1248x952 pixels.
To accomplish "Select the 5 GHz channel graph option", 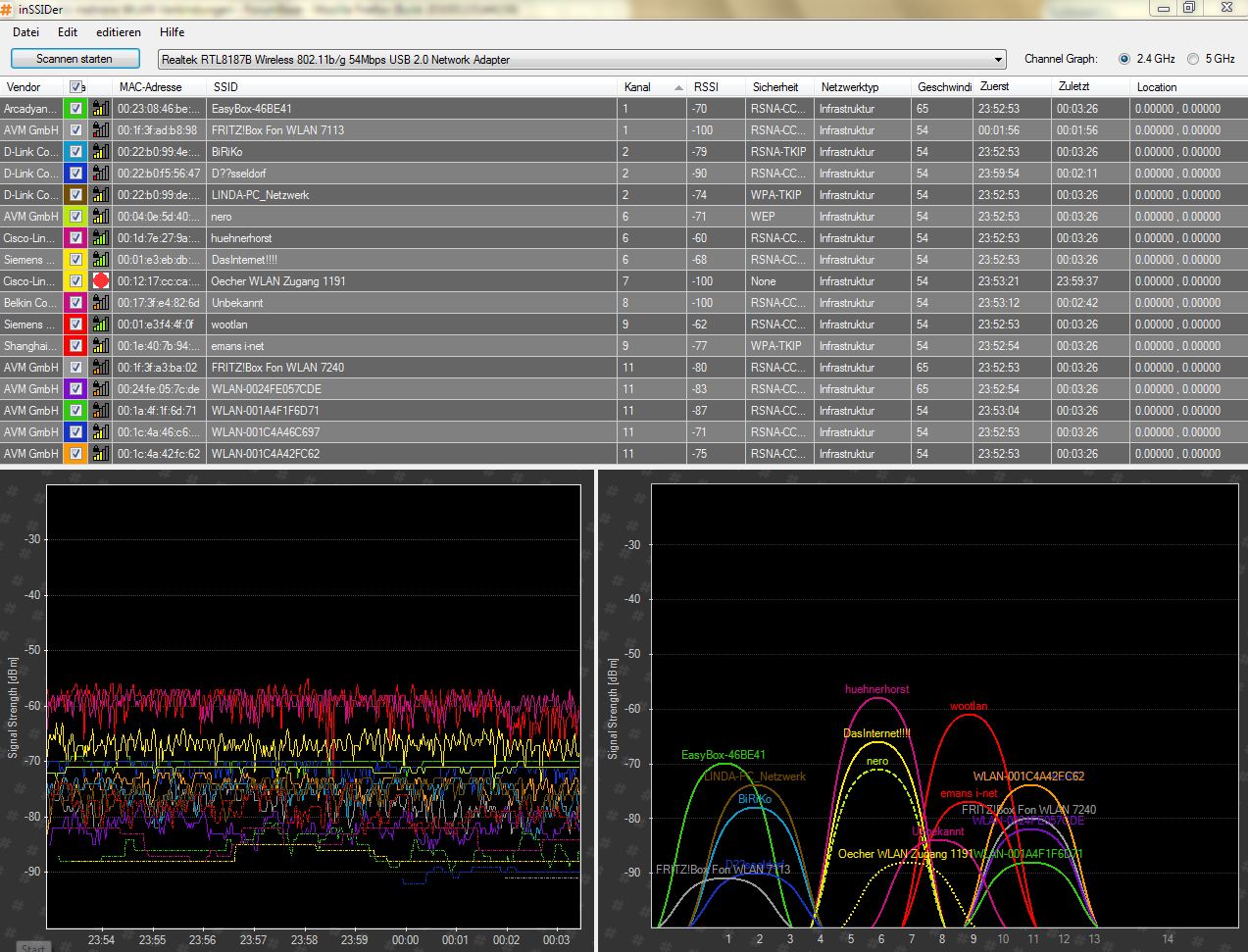I will [1193, 59].
